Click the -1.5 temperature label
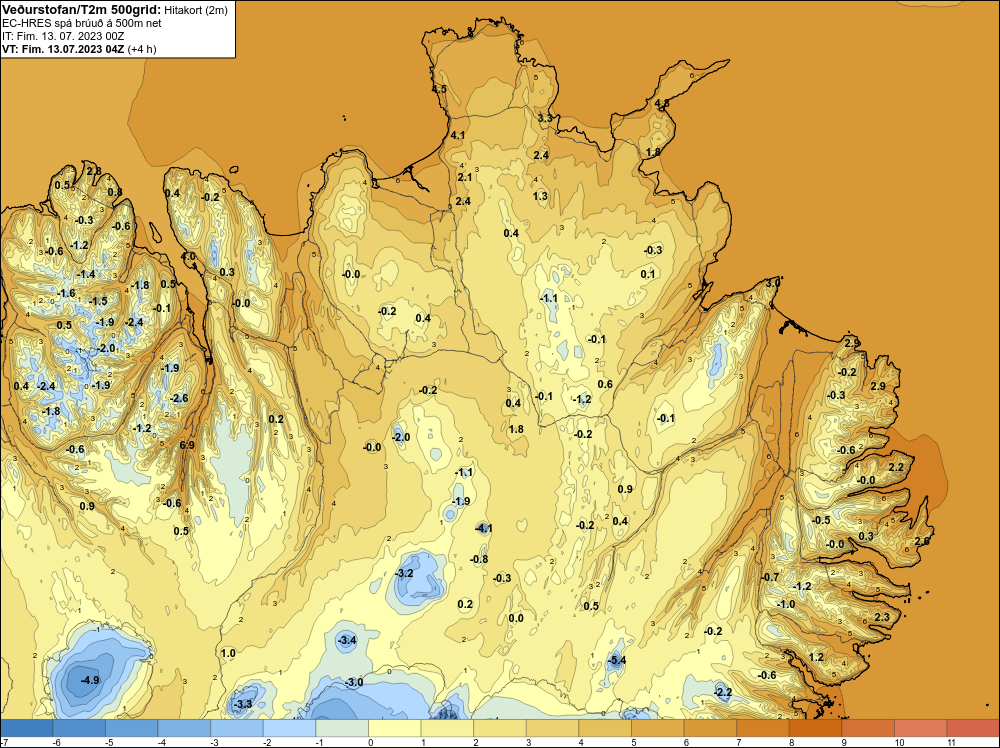 point(98,301)
